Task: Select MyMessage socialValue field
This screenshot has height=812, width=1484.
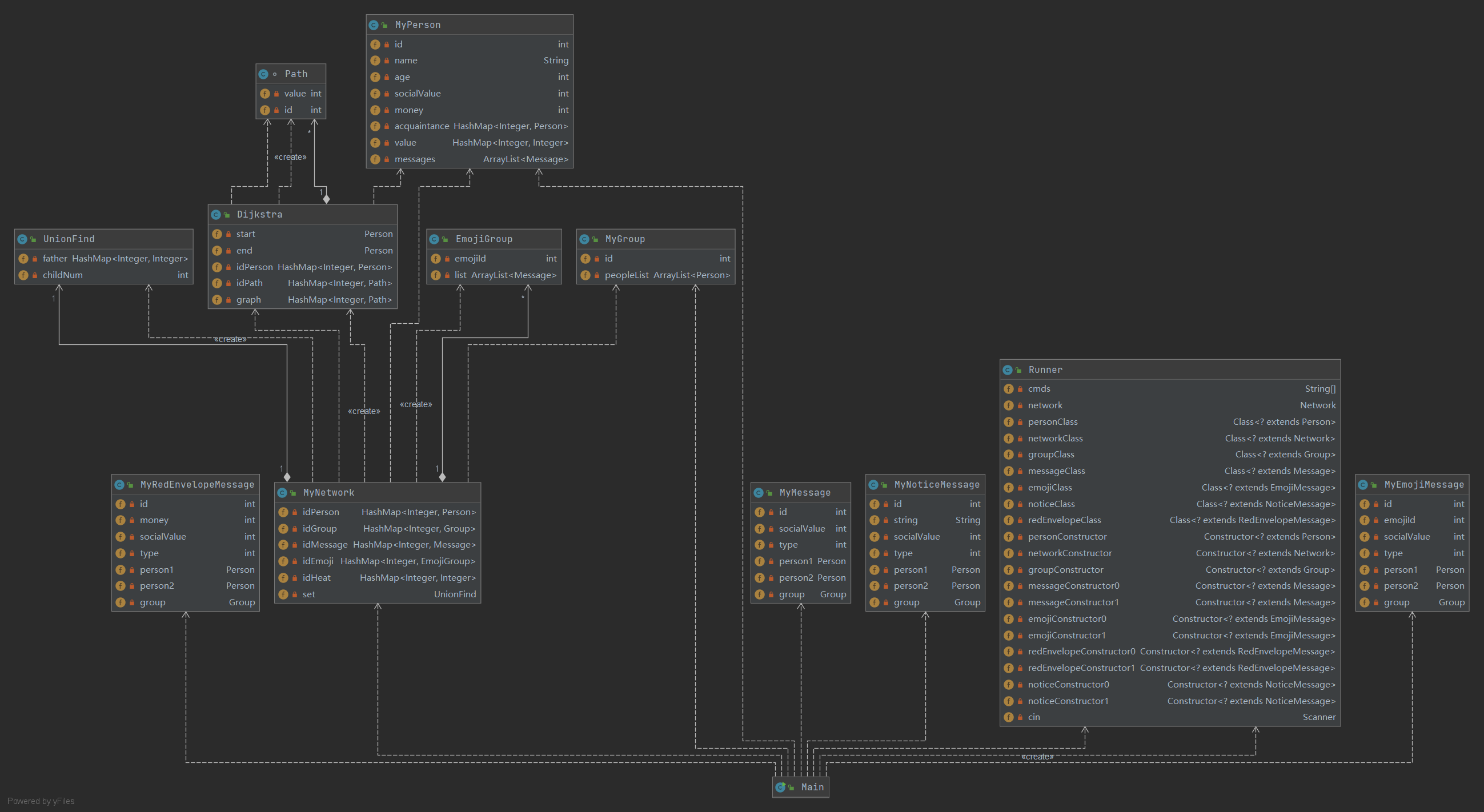Action: click(x=801, y=529)
